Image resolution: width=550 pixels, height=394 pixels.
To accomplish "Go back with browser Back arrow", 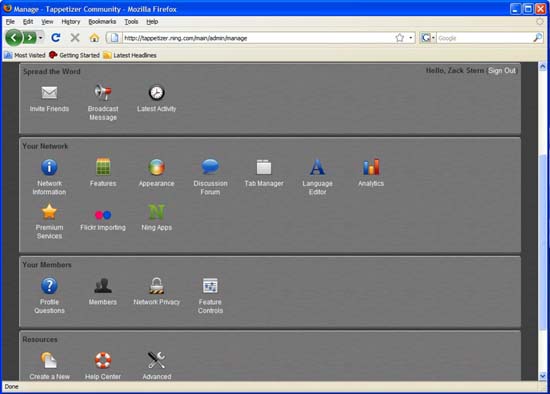I will [x=14, y=38].
